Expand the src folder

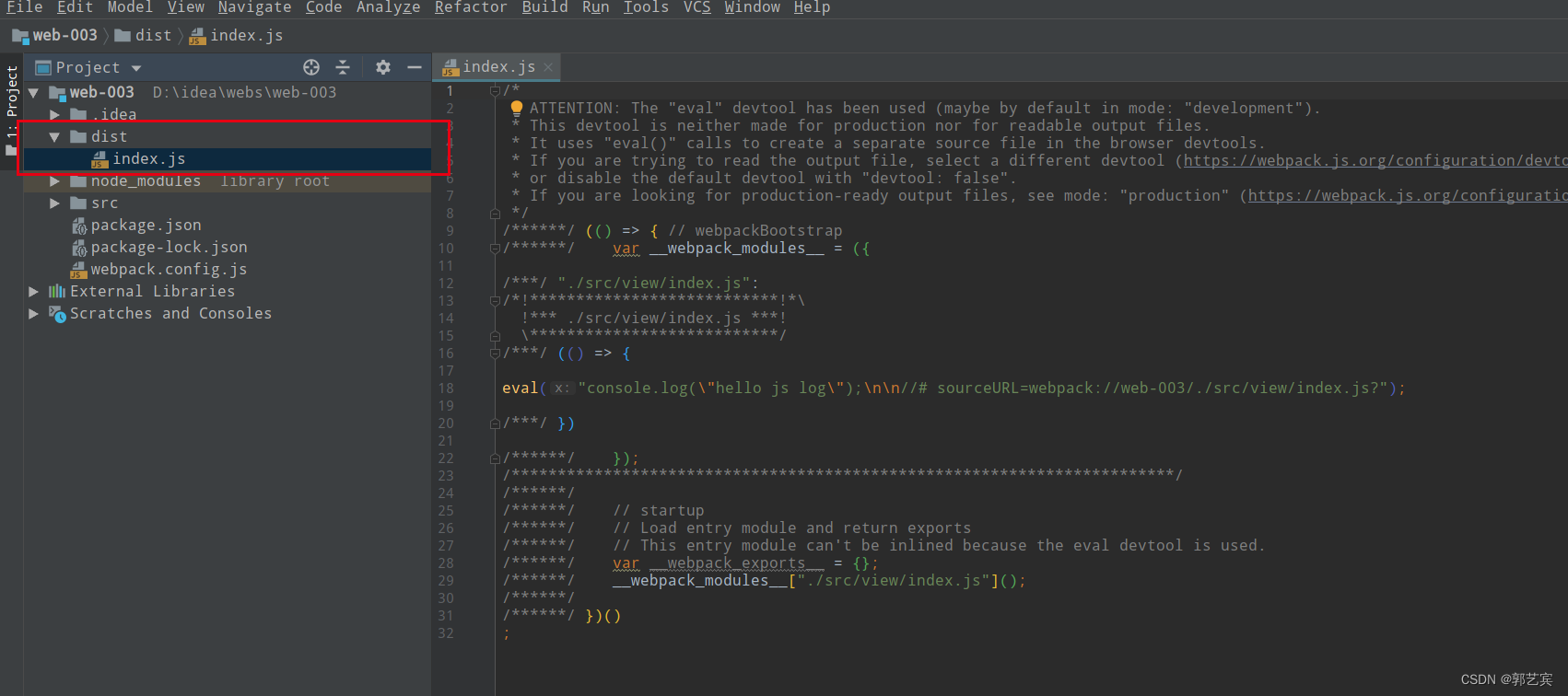[x=54, y=203]
